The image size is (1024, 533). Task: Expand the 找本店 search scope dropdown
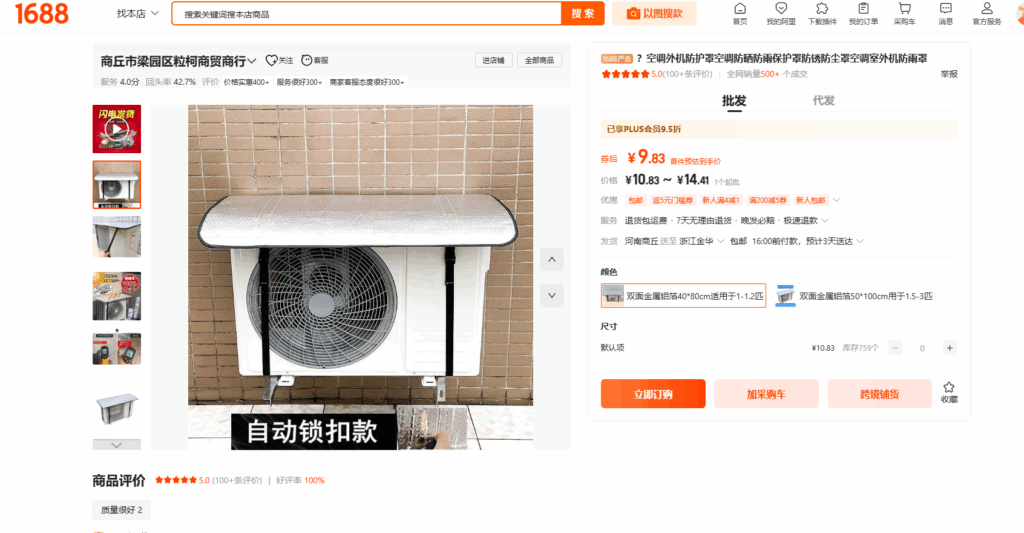tap(138, 14)
